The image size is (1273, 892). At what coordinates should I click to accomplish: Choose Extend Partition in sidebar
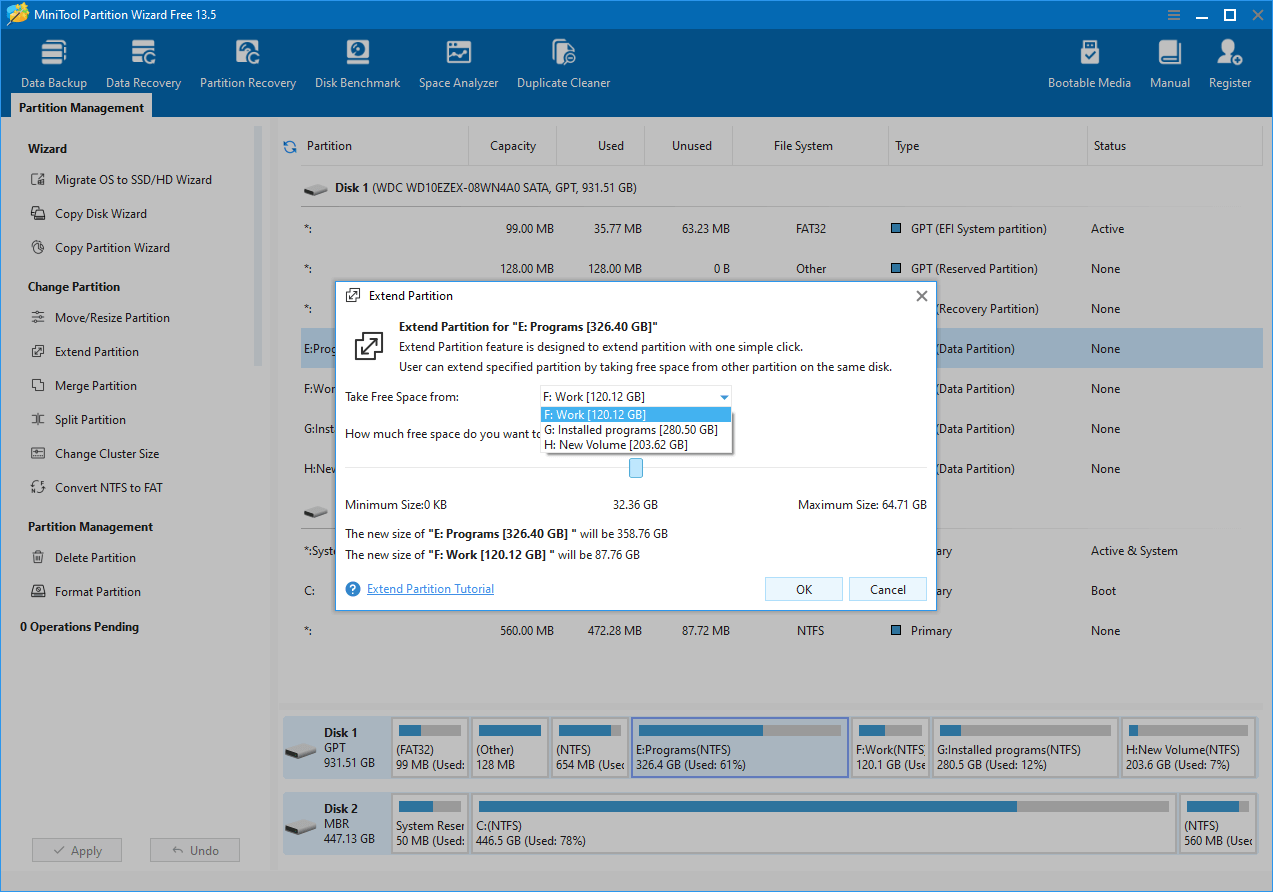pyautogui.click(x=84, y=352)
